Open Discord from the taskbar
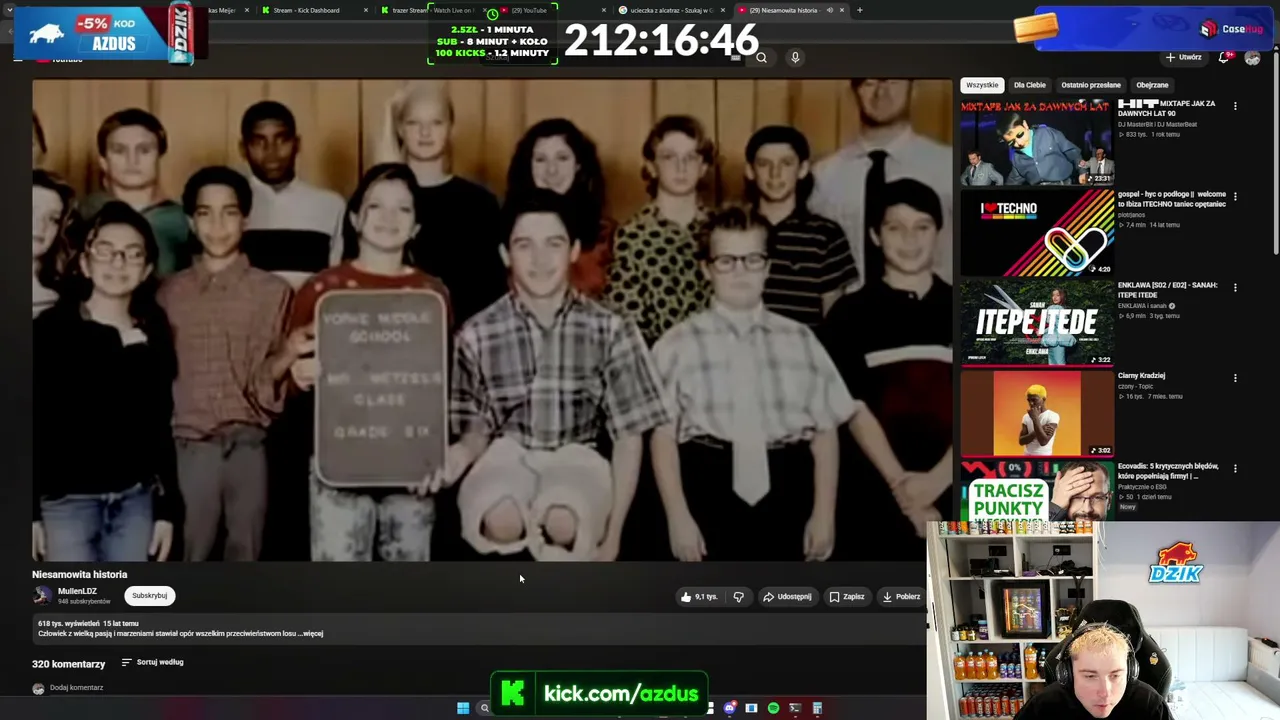 pos(730,708)
